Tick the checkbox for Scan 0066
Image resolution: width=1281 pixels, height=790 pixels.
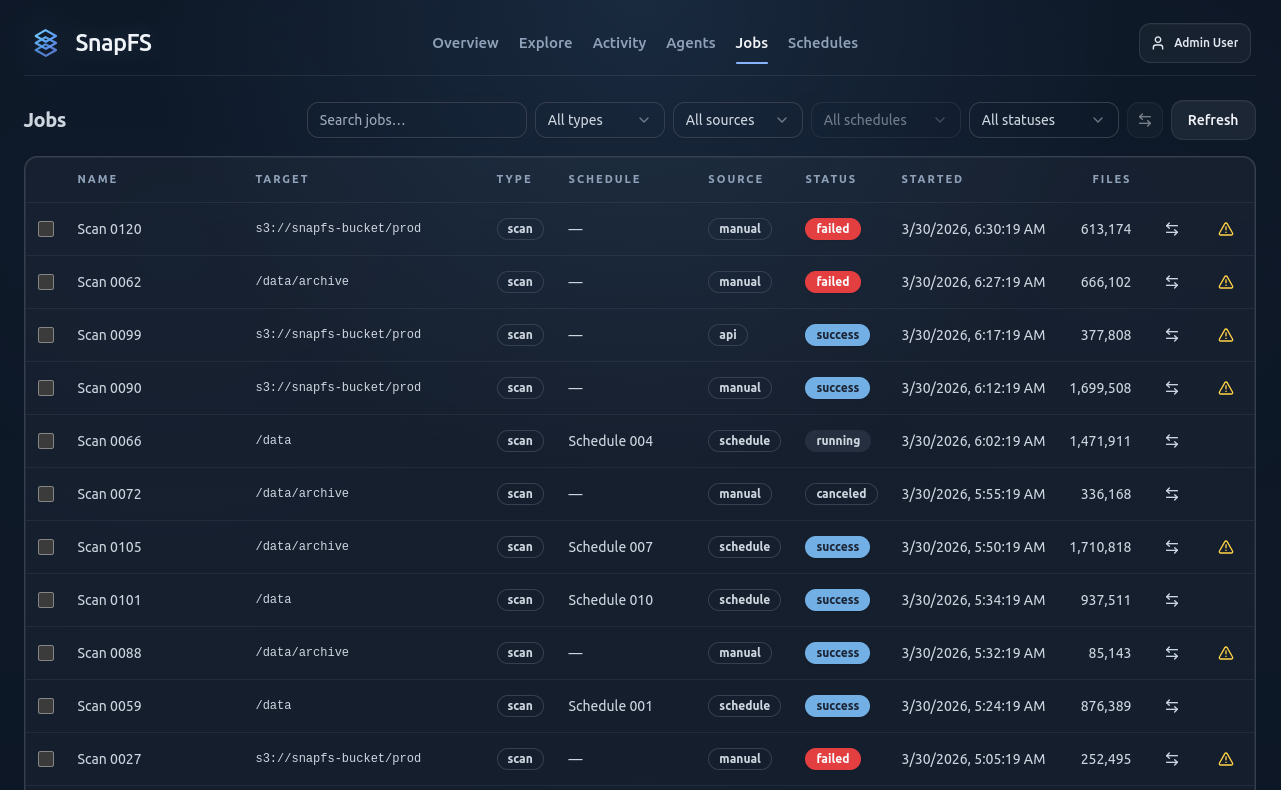click(x=46, y=441)
